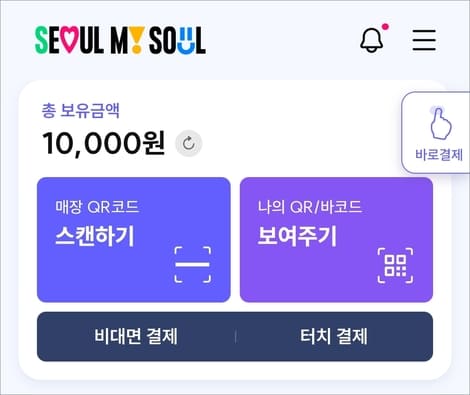Tap the 바로결제 finger icon
Screen dimensions: 470x395
(x=440, y=123)
